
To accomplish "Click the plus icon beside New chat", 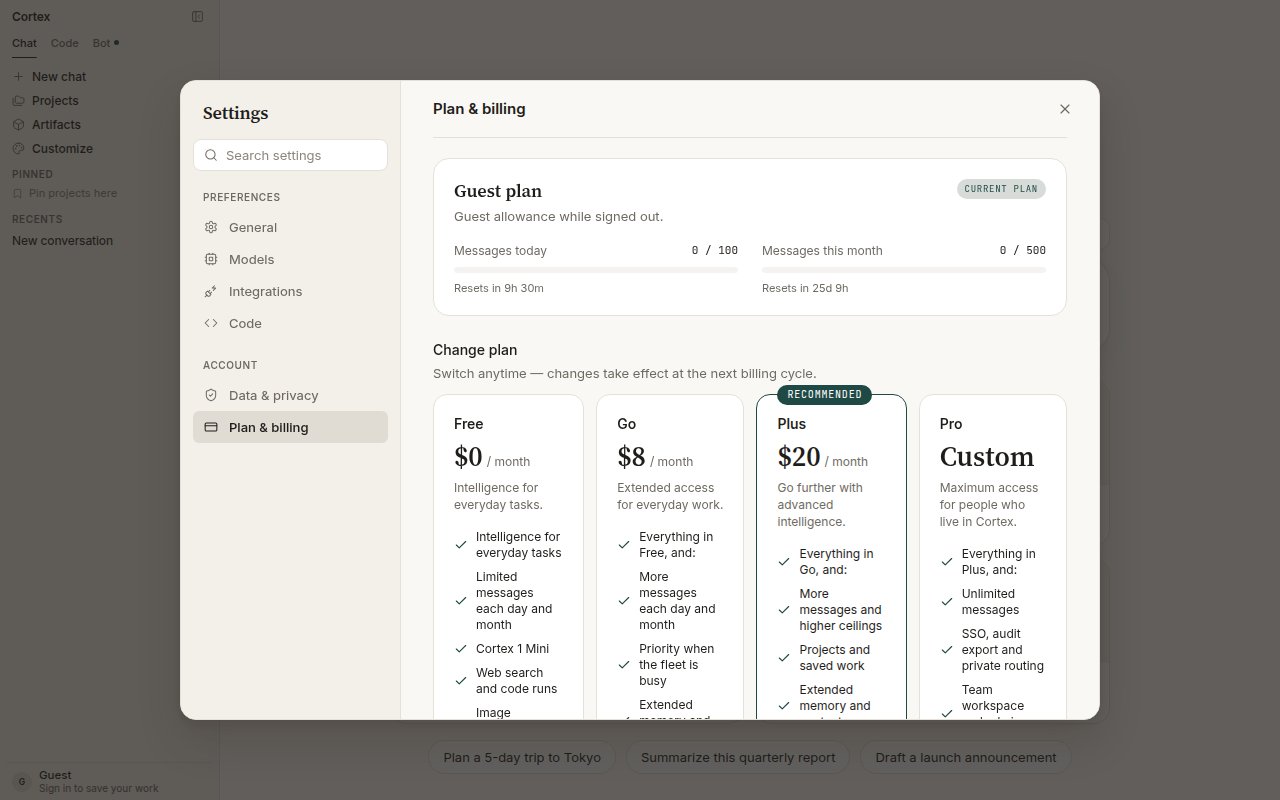I will click(x=18, y=76).
